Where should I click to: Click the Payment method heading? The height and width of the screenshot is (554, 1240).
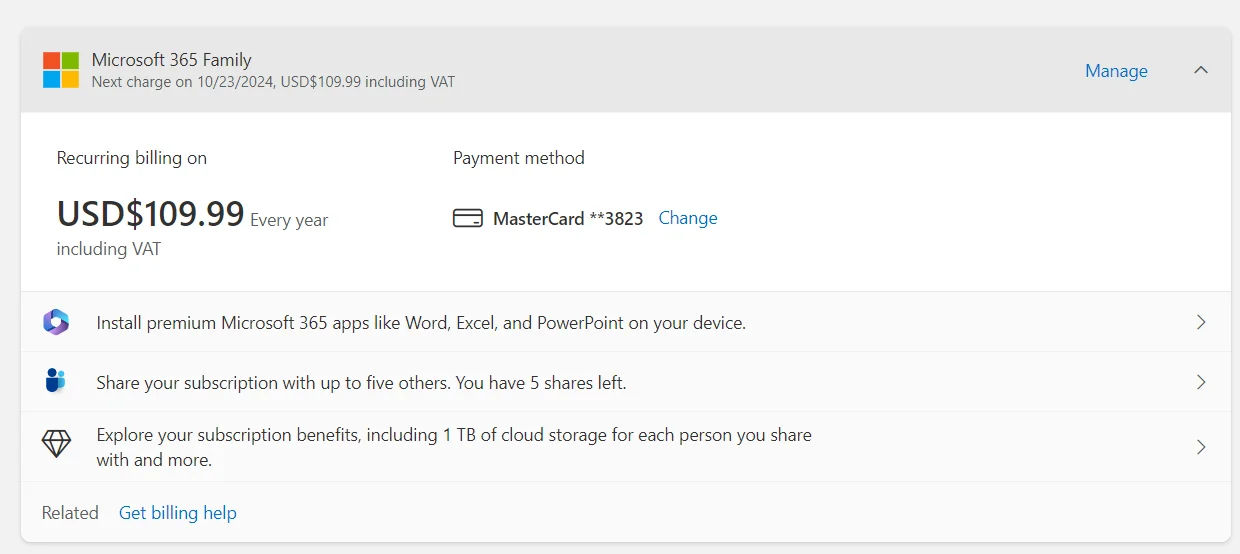pyautogui.click(x=519, y=158)
